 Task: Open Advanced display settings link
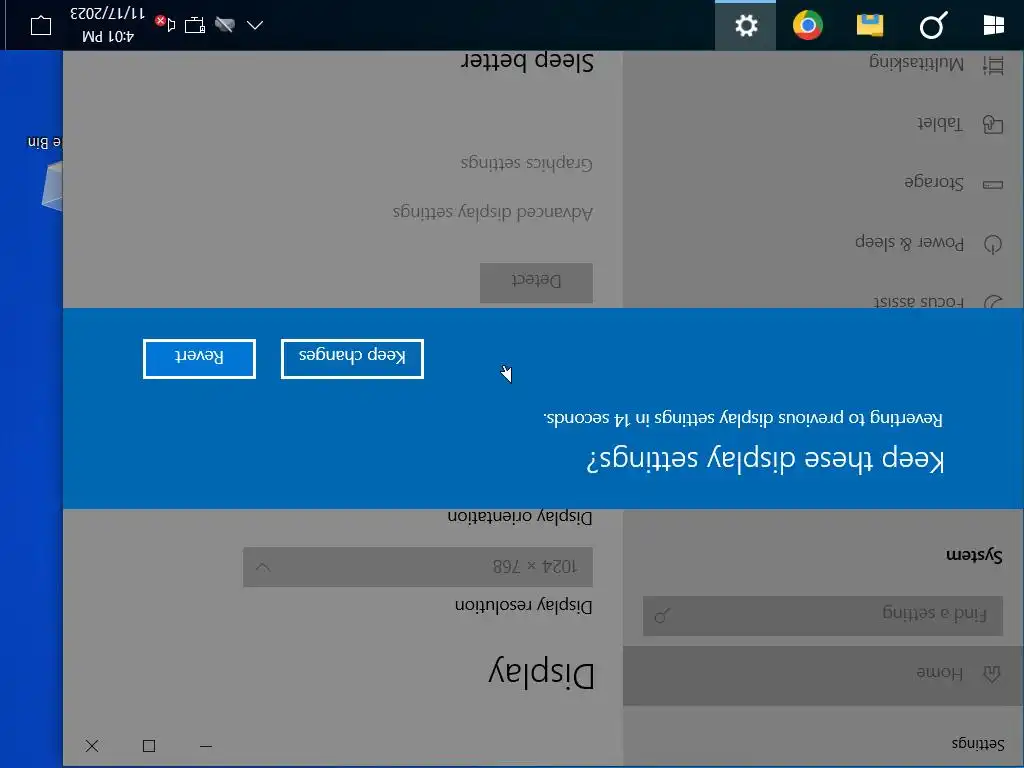(493, 212)
